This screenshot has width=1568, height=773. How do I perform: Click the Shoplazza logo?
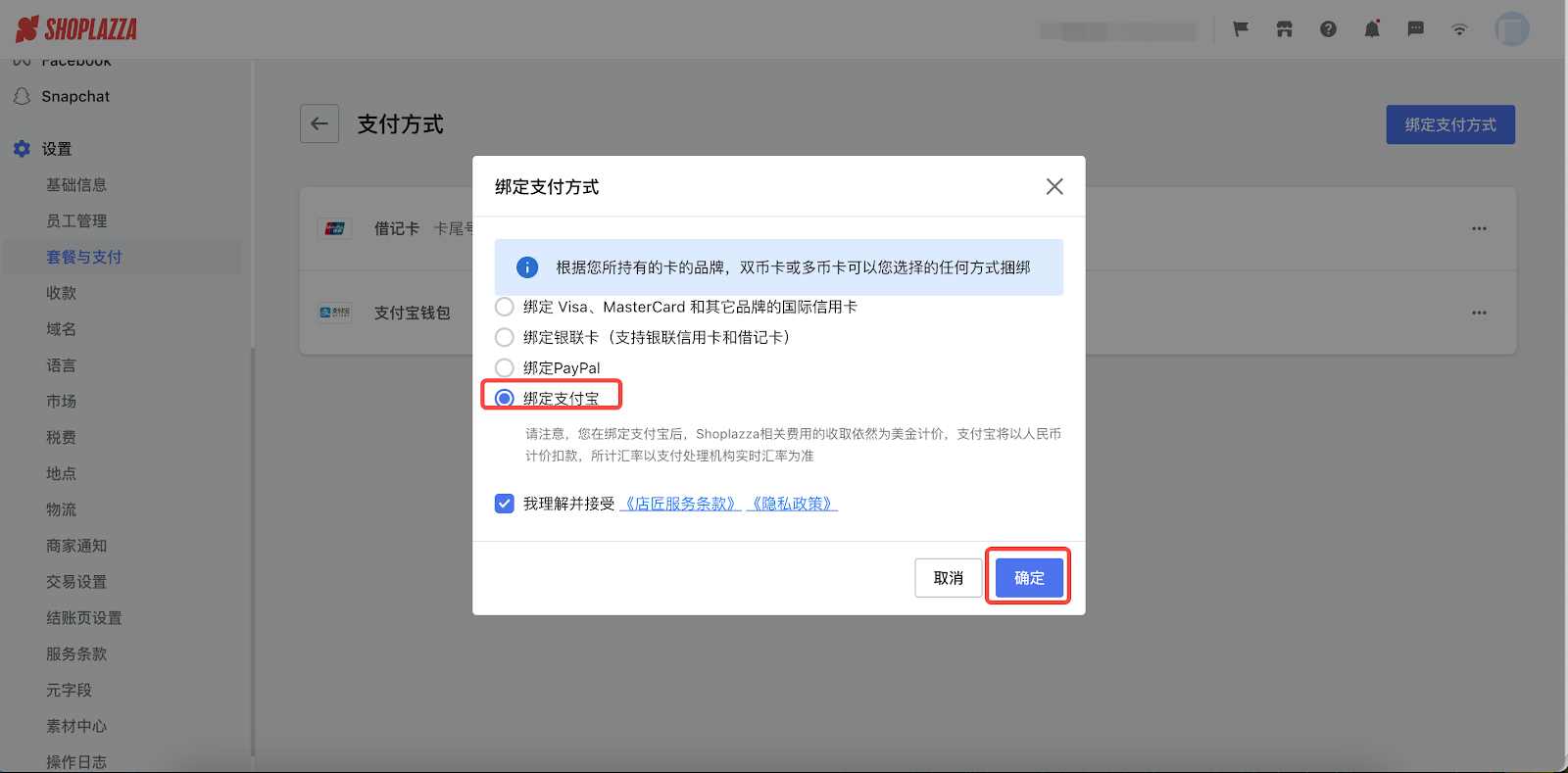(76, 29)
